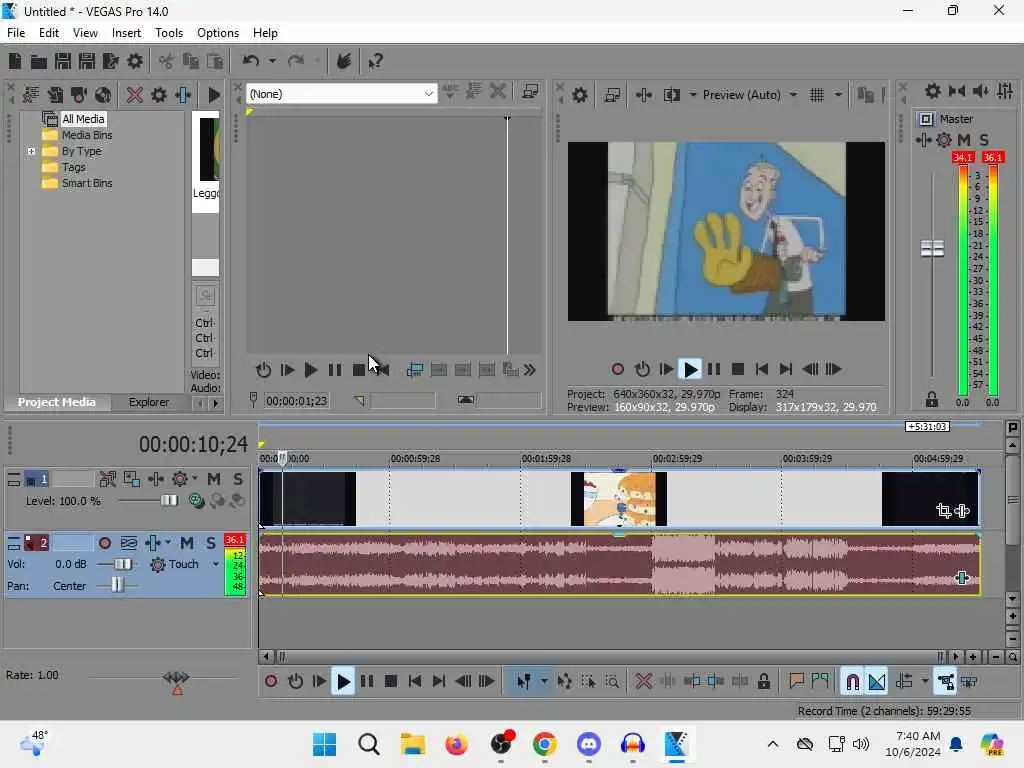Click Get Media from Web globe icon
This screenshot has height=768, width=1024.
tap(103, 95)
